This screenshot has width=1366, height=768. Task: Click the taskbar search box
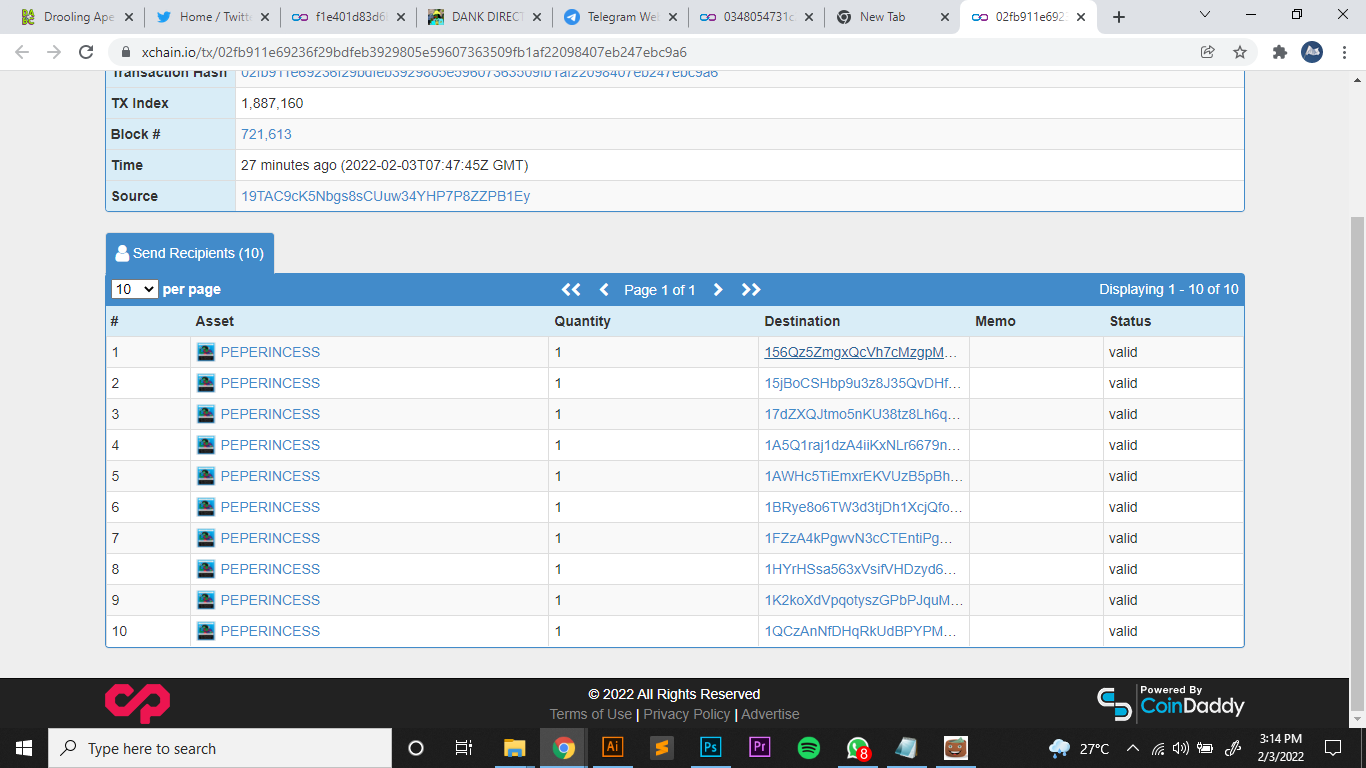pos(220,748)
